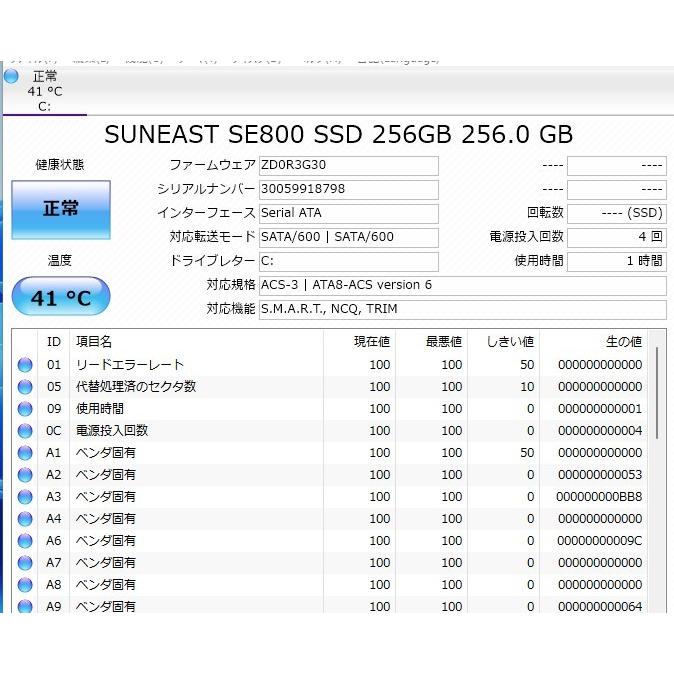Click raw value 000000000001 in row 09
The width and height of the screenshot is (674, 674).
coord(600,409)
